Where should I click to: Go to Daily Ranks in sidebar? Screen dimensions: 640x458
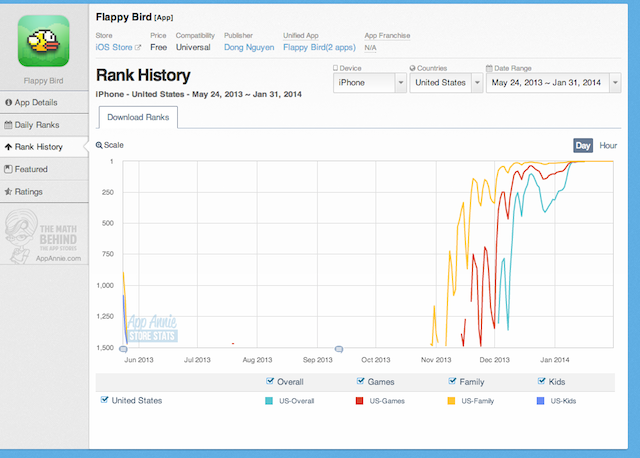pyautogui.click(x=37, y=125)
